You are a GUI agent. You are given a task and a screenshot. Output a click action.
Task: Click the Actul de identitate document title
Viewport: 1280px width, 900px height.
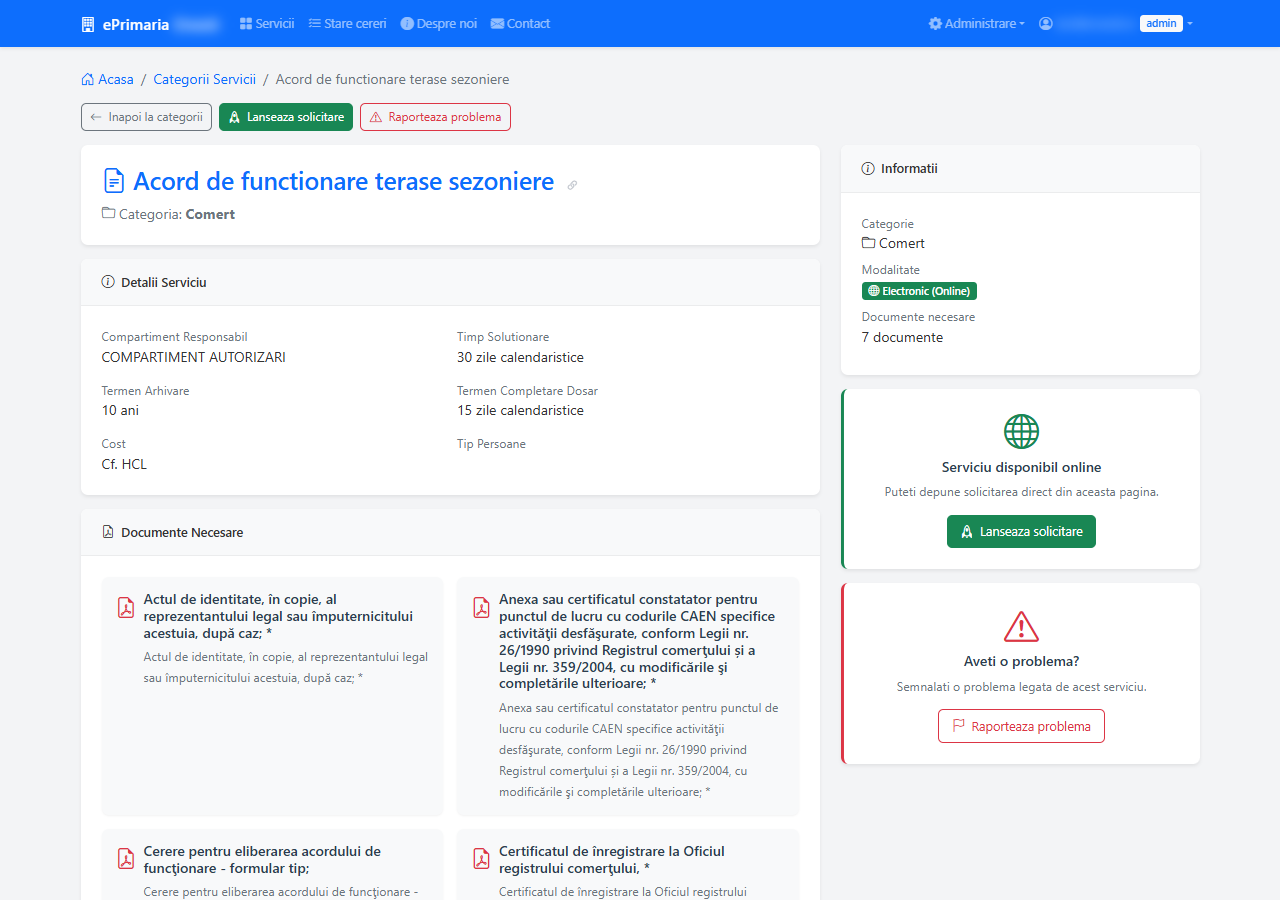click(x=280, y=616)
